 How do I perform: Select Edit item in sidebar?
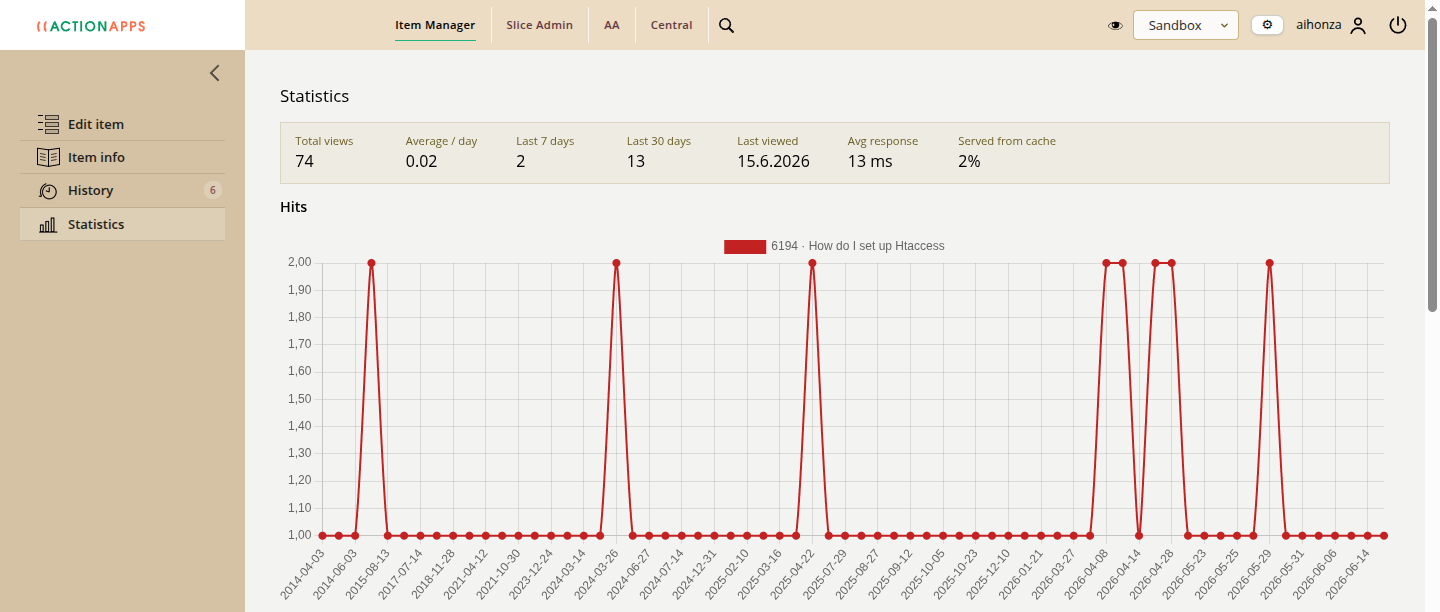[122, 124]
